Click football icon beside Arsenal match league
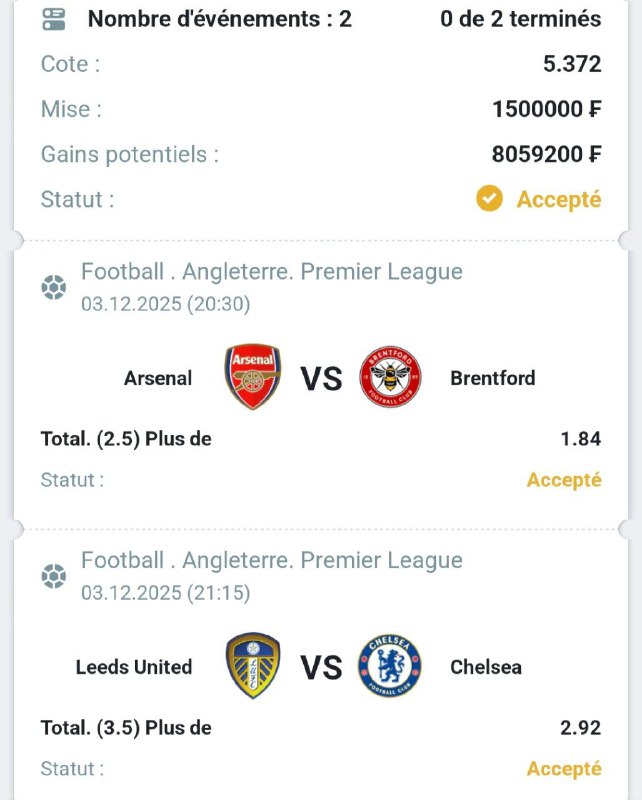 coord(53,288)
